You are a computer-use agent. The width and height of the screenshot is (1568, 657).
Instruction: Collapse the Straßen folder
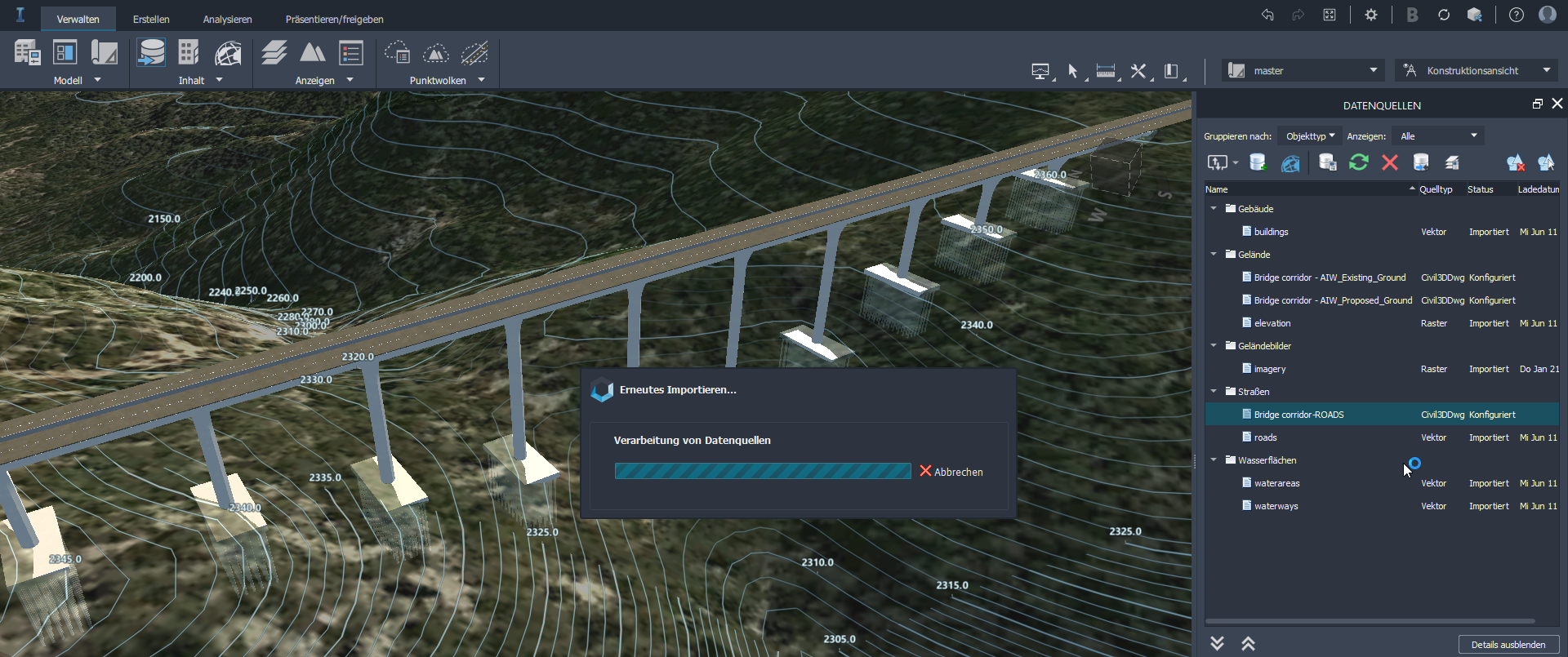point(1214,392)
